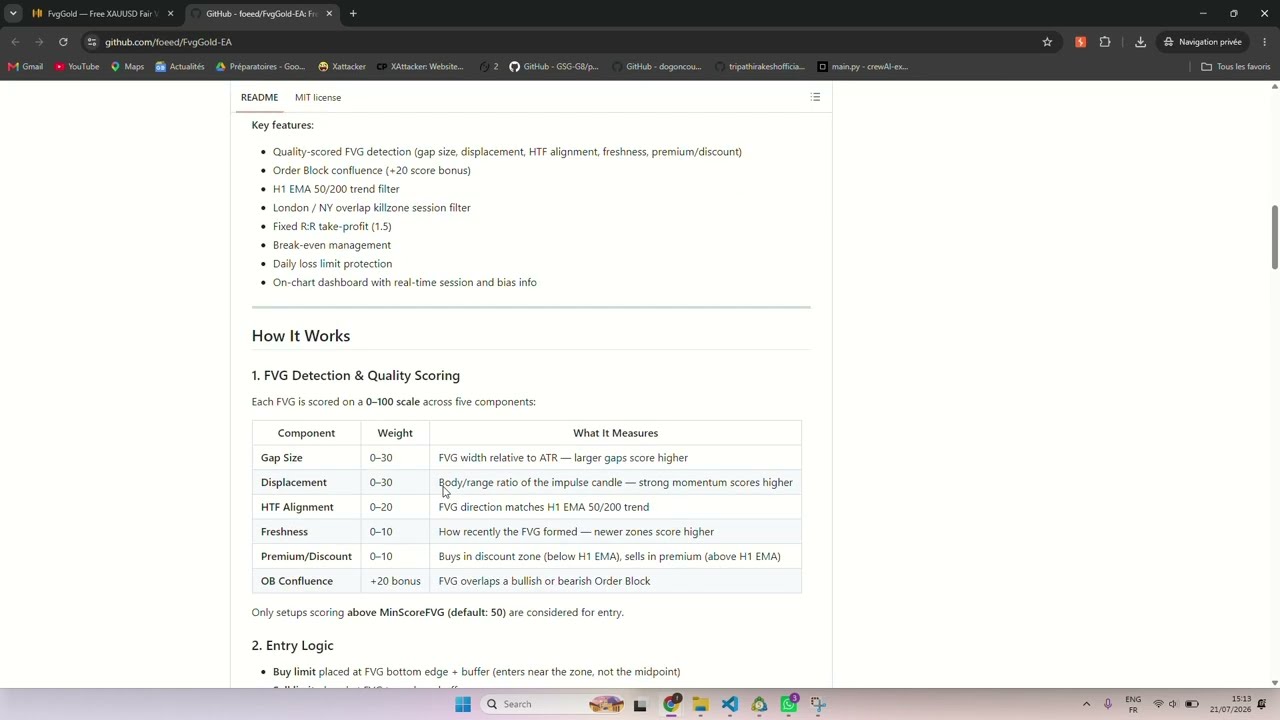Image resolution: width=1280 pixels, height=720 pixels.
Task: Click the 'Gap Size' table cell
Action: [306, 458]
